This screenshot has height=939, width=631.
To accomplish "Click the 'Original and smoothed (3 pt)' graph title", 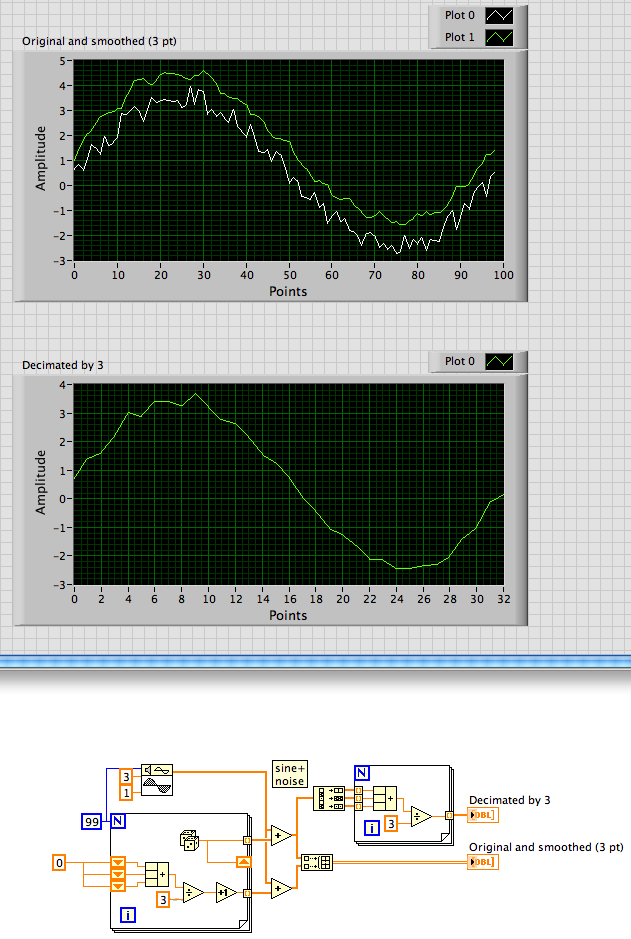I will (99, 41).
